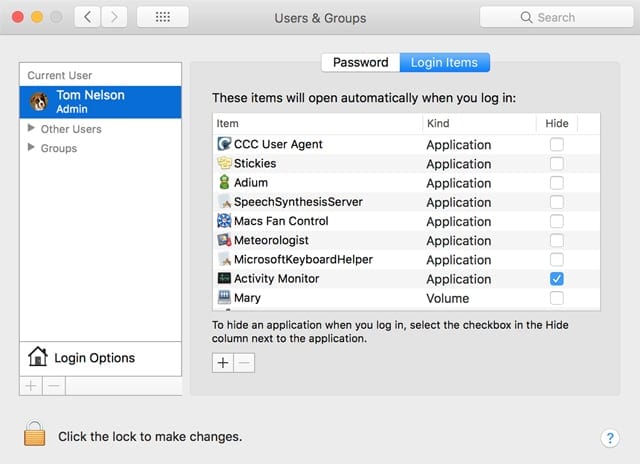Enable Hide checkbox for Stickies
The height and width of the screenshot is (464, 640).
tap(557, 164)
